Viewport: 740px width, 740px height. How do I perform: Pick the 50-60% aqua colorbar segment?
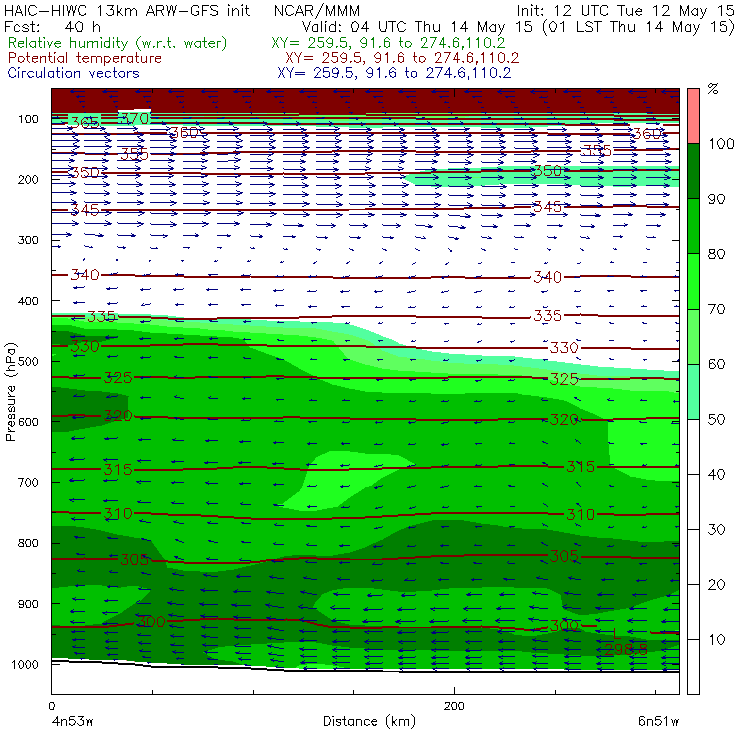click(x=693, y=392)
